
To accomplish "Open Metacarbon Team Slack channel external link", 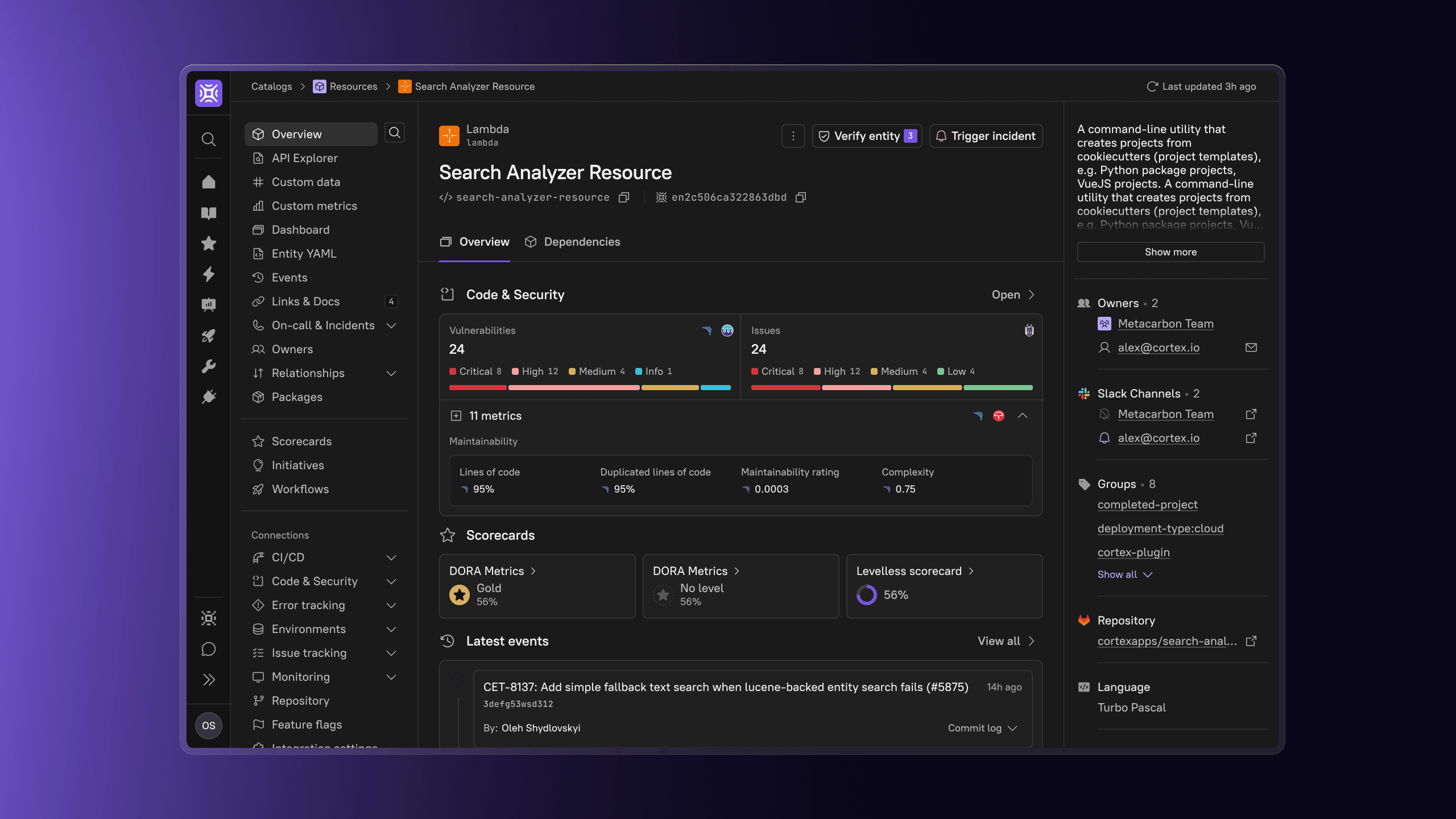I will pyautogui.click(x=1251, y=414).
